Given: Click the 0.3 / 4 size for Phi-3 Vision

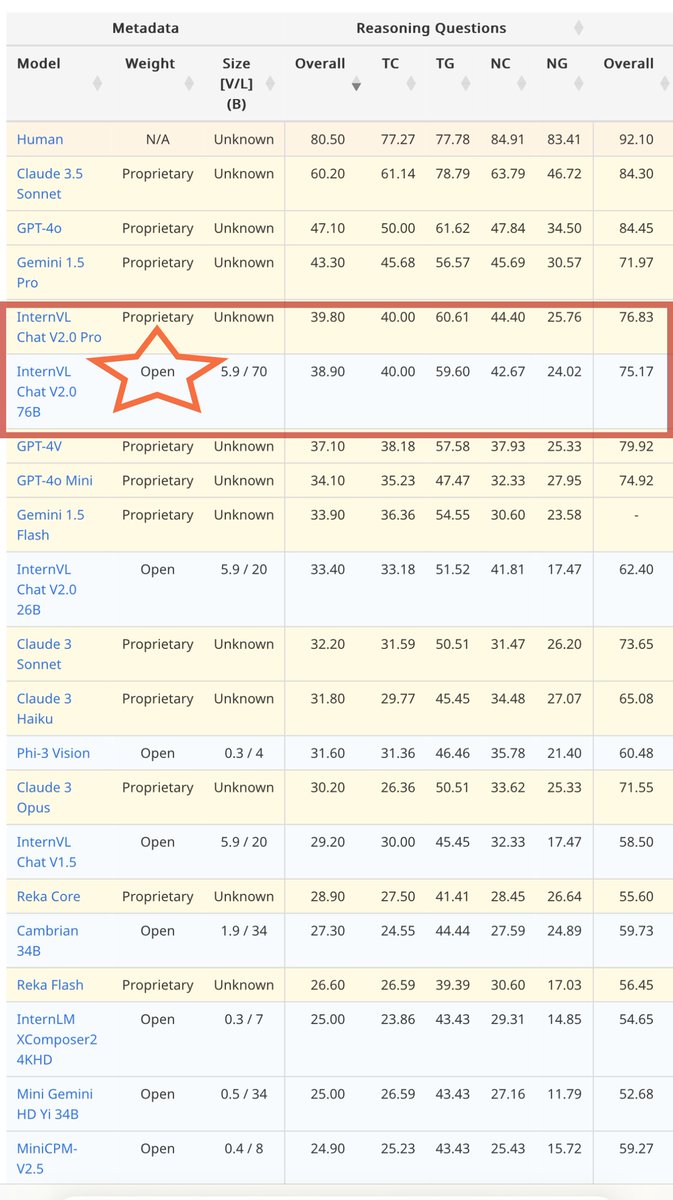Looking at the screenshot, I should [x=244, y=753].
